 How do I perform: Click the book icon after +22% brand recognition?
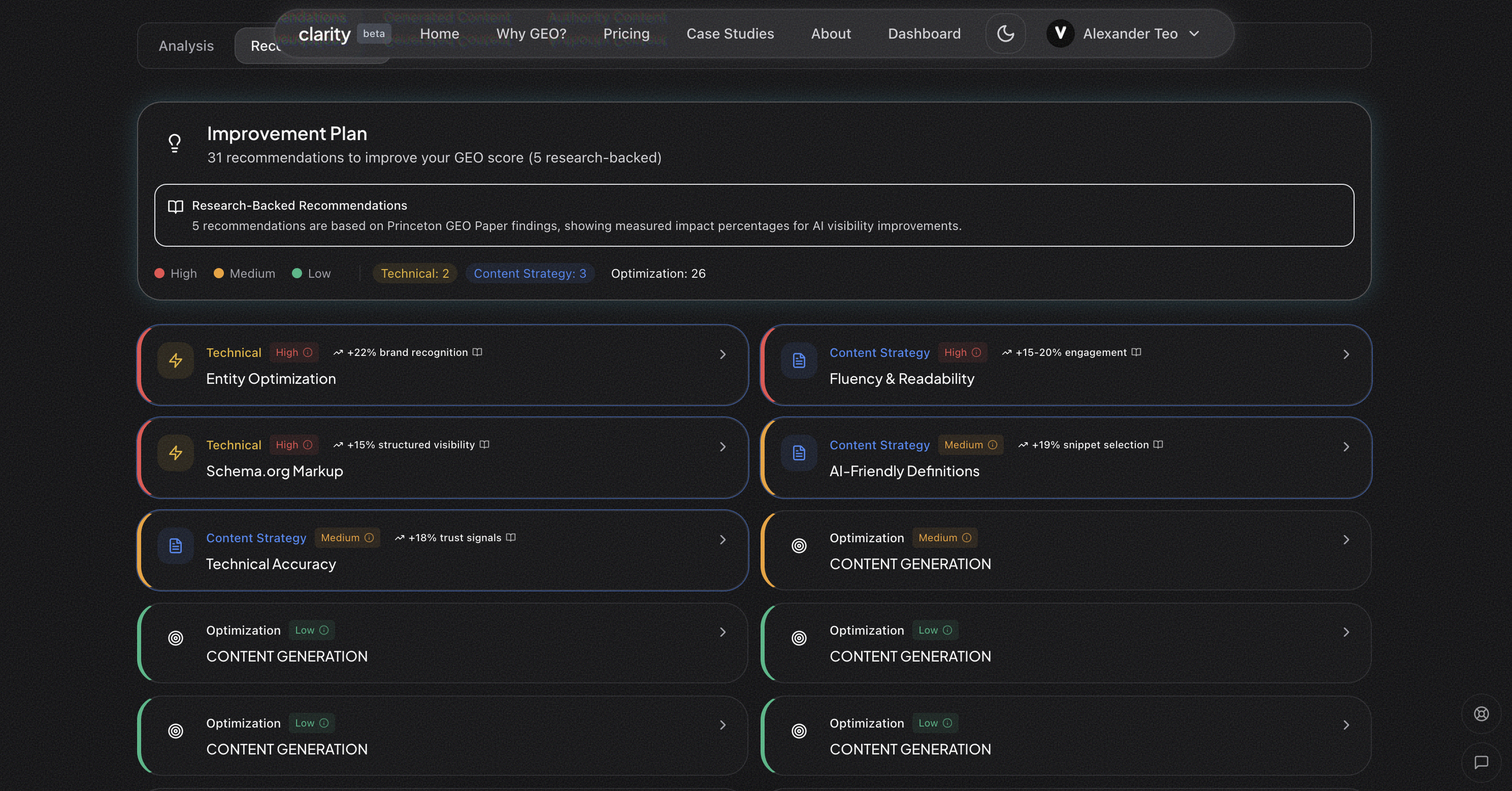[x=477, y=352]
